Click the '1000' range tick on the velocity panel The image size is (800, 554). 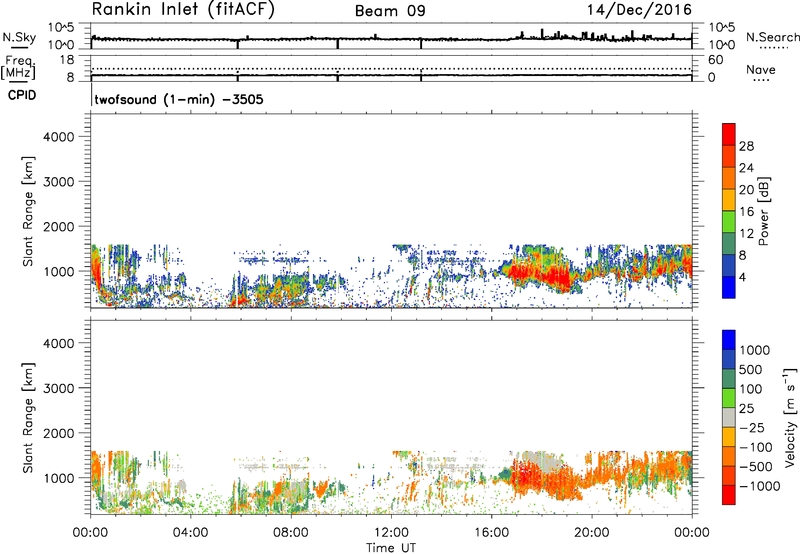[58, 478]
